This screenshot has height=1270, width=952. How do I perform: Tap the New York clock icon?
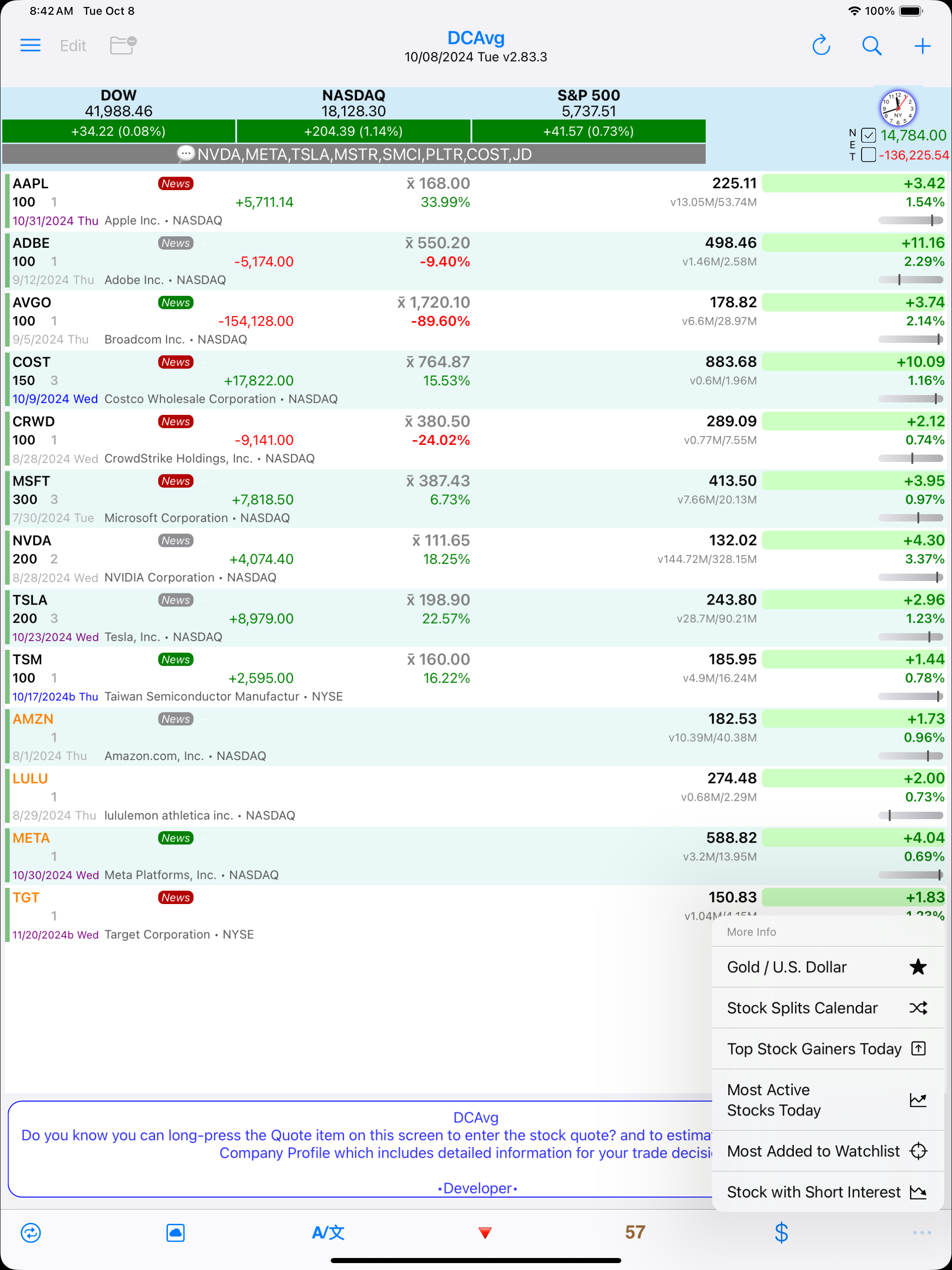[x=898, y=108]
